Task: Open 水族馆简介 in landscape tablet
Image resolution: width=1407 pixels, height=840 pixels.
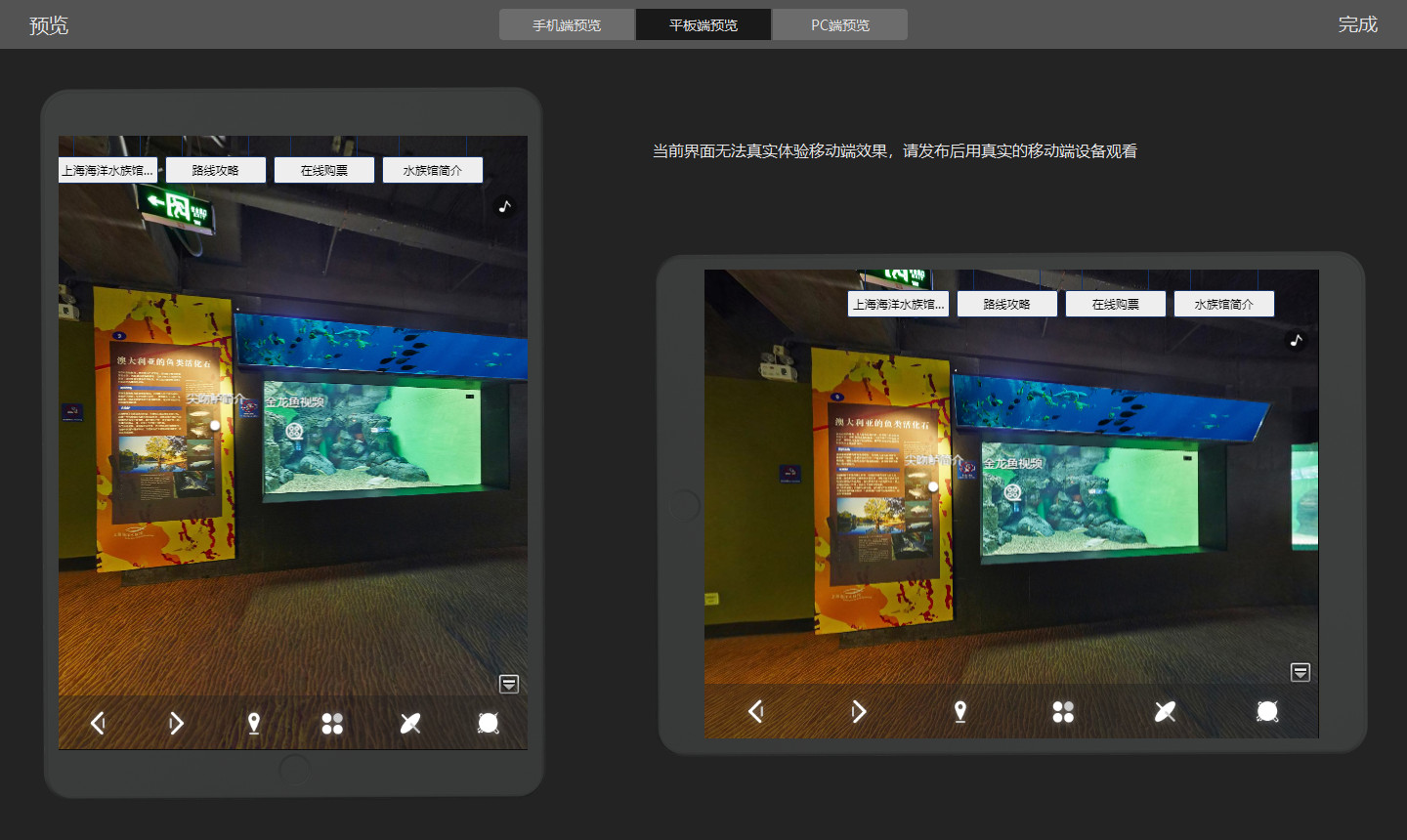Action: [x=1224, y=304]
